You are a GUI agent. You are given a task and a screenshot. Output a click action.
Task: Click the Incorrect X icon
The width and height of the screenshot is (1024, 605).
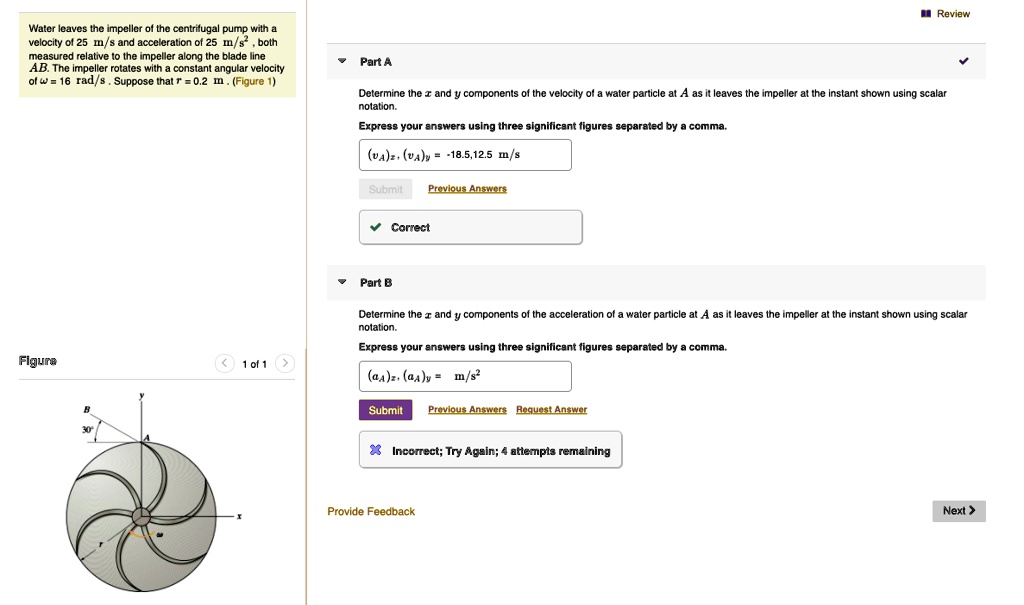pos(375,451)
